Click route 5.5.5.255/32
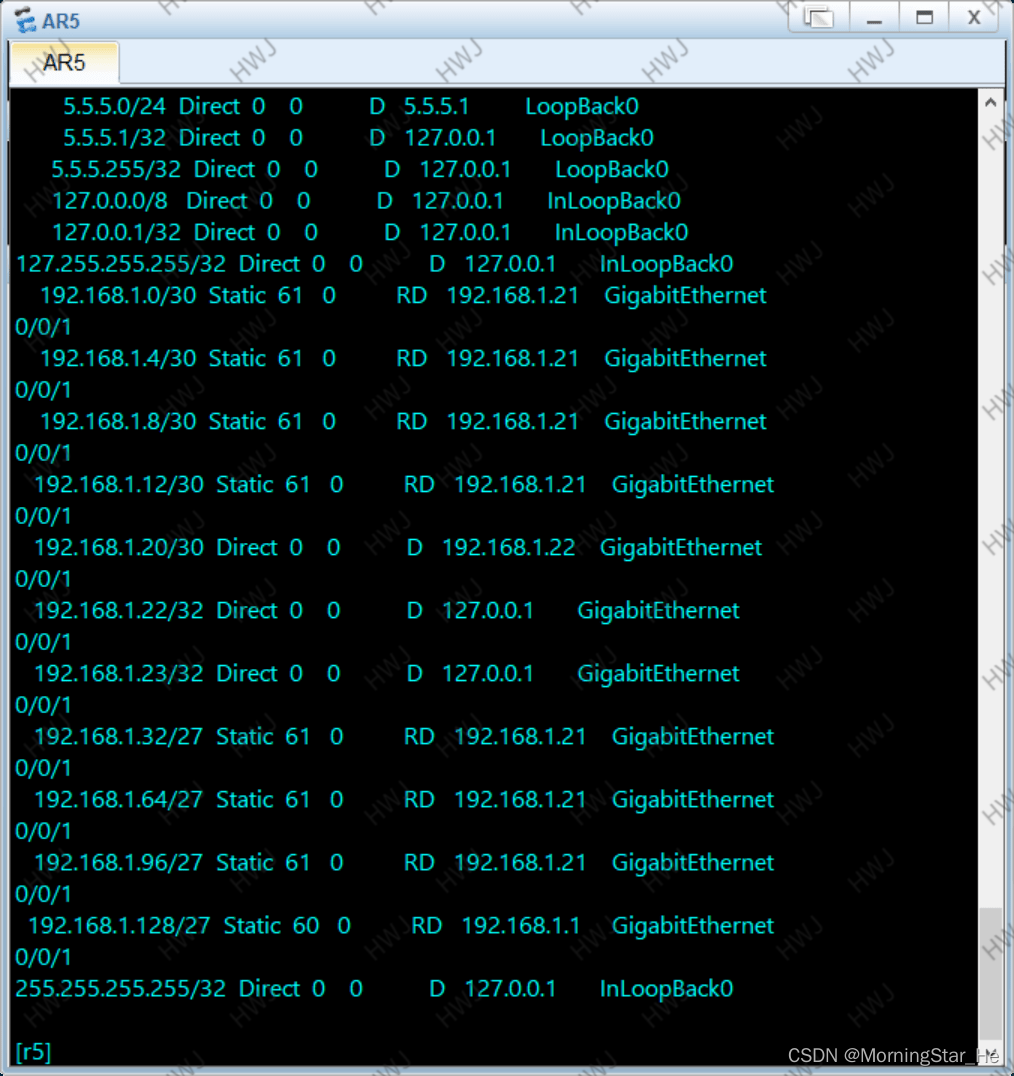 [116, 169]
